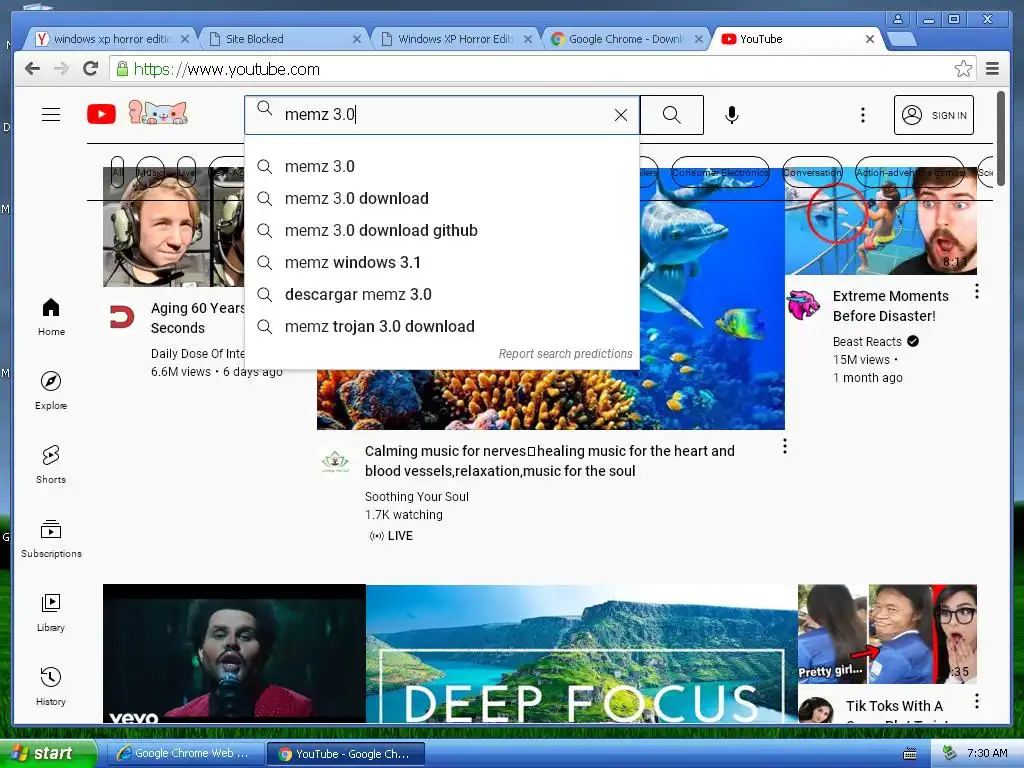Image resolution: width=1024 pixels, height=768 pixels.
Task: Click the SIGN IN button
Action: [x=933, y=115]
